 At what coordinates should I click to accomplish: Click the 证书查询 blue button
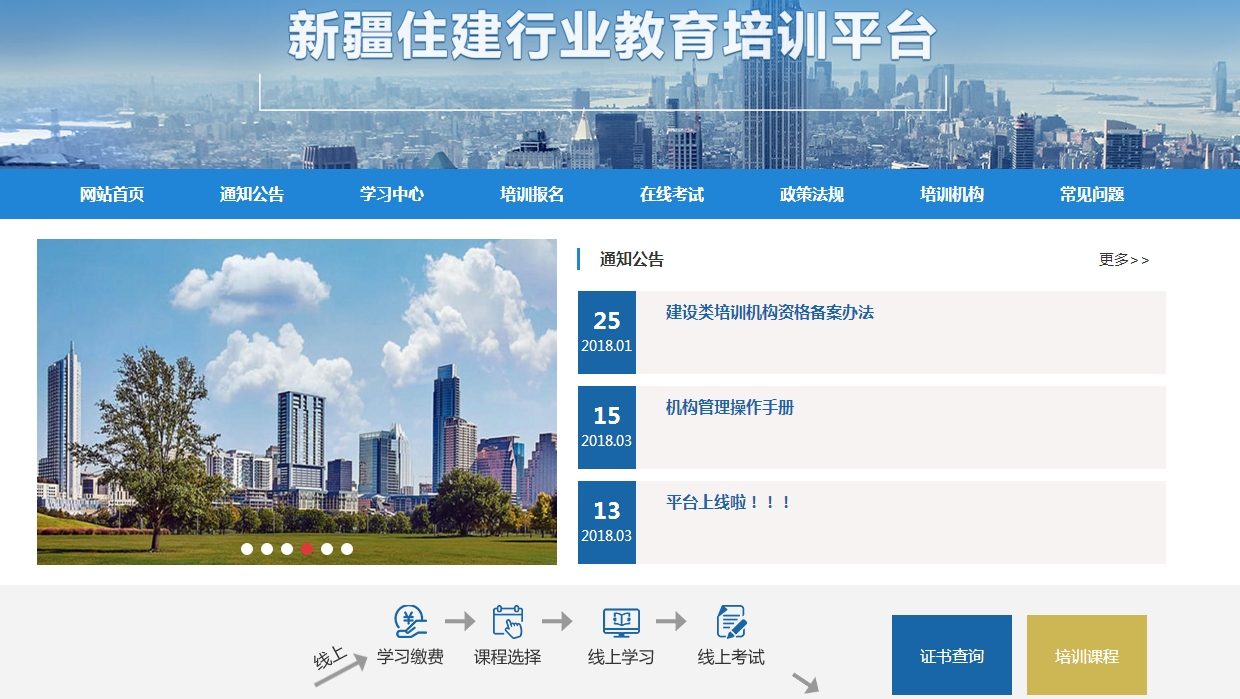(x=952, y=656)
